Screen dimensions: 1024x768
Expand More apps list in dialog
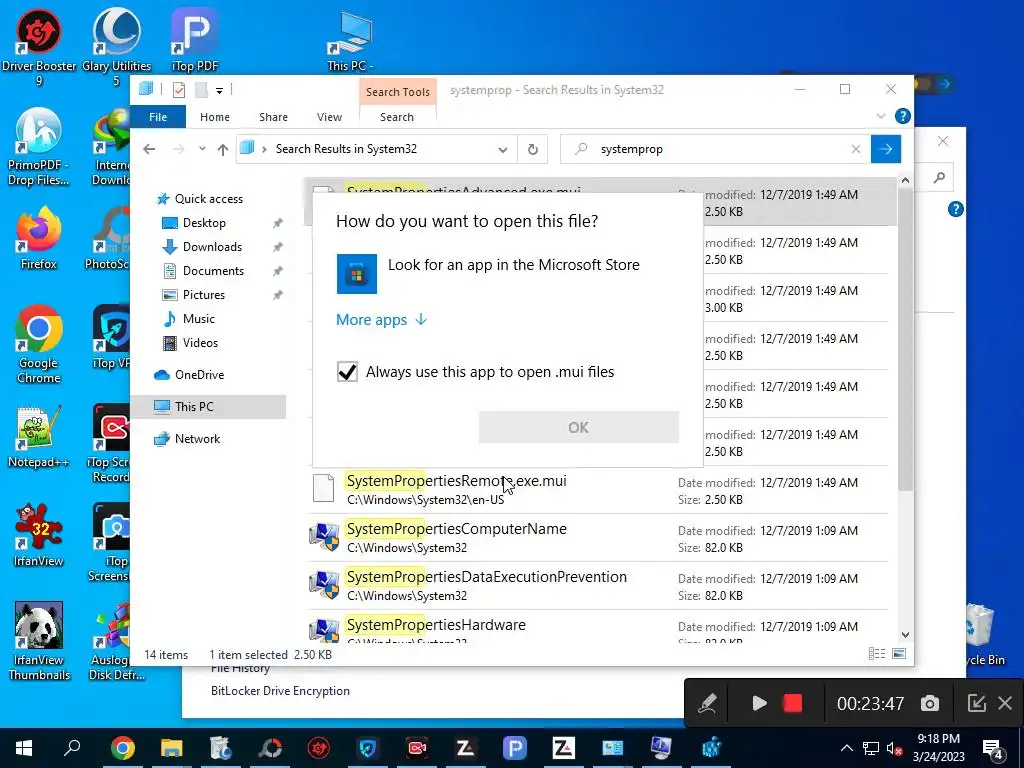point(381,319)
